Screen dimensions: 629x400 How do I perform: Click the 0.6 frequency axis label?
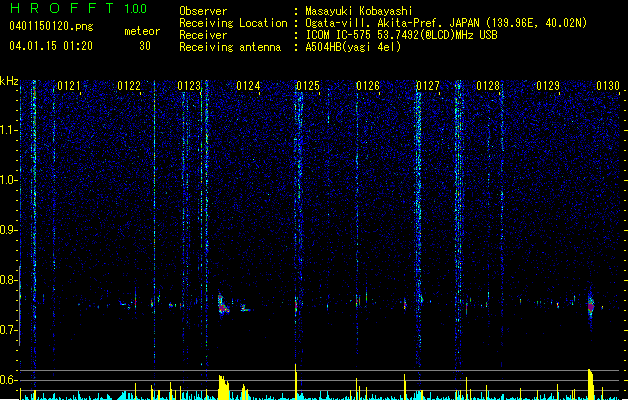[9, 380]
